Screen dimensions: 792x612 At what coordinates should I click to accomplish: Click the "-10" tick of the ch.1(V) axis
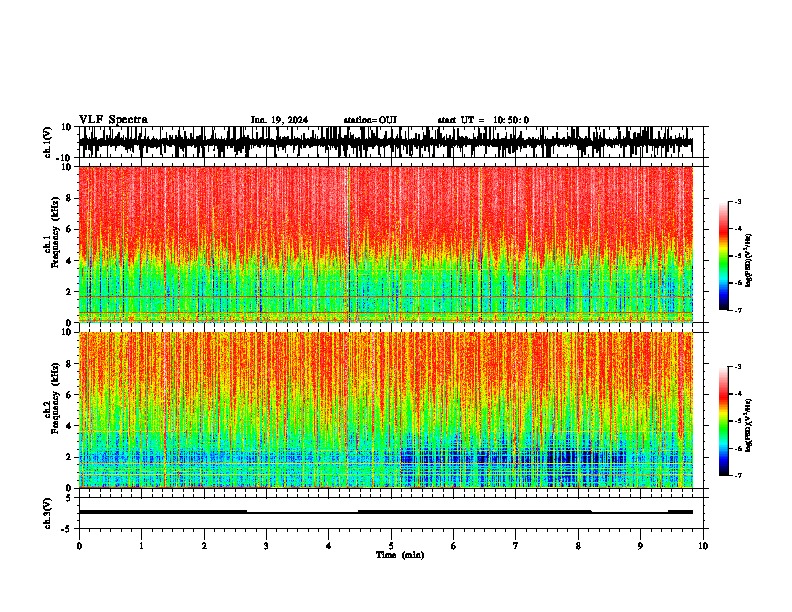(x=65, y=158)
